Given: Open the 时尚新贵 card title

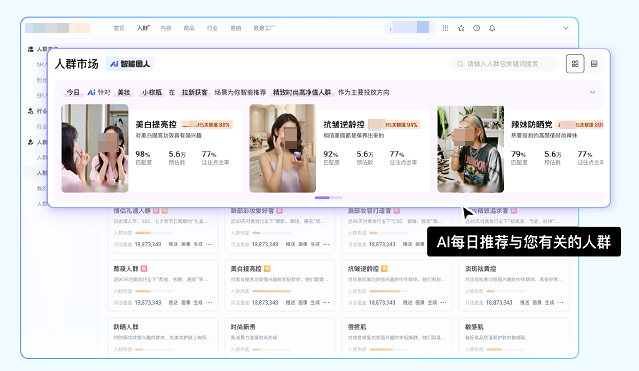Looking at the screenshot, I should (243, 327).
